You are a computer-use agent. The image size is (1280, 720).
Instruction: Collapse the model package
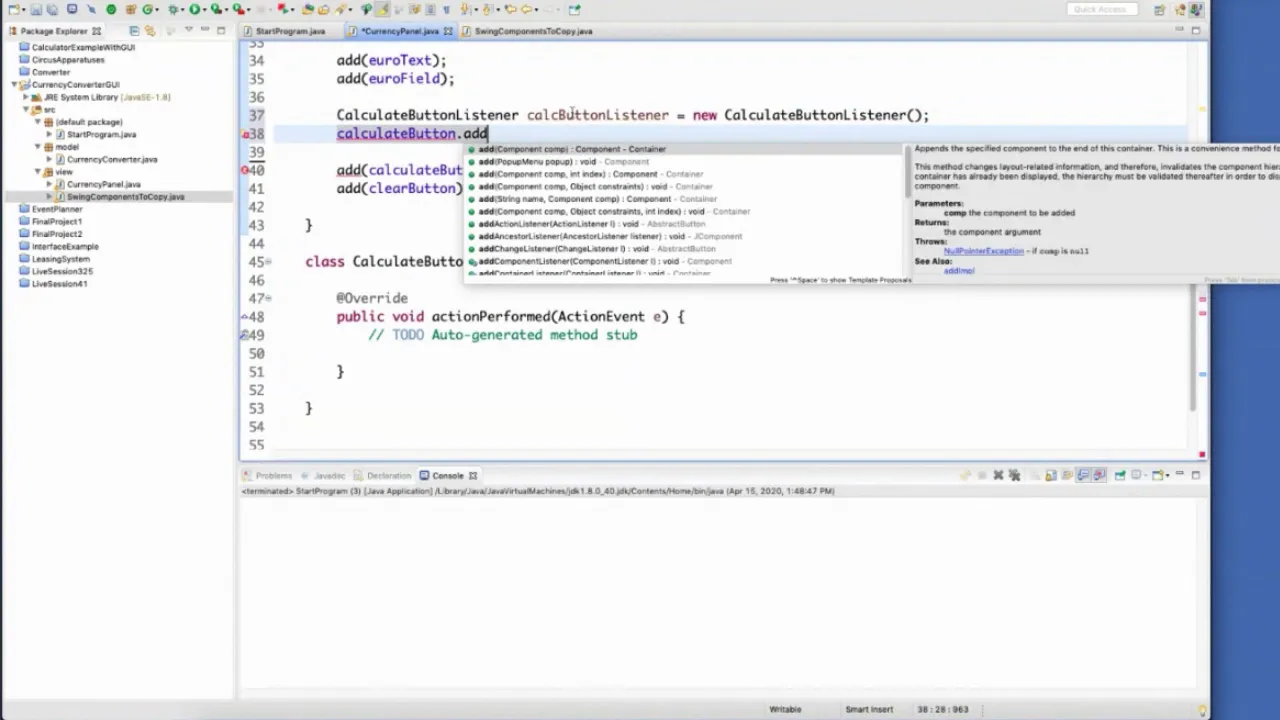coord(38,147)
